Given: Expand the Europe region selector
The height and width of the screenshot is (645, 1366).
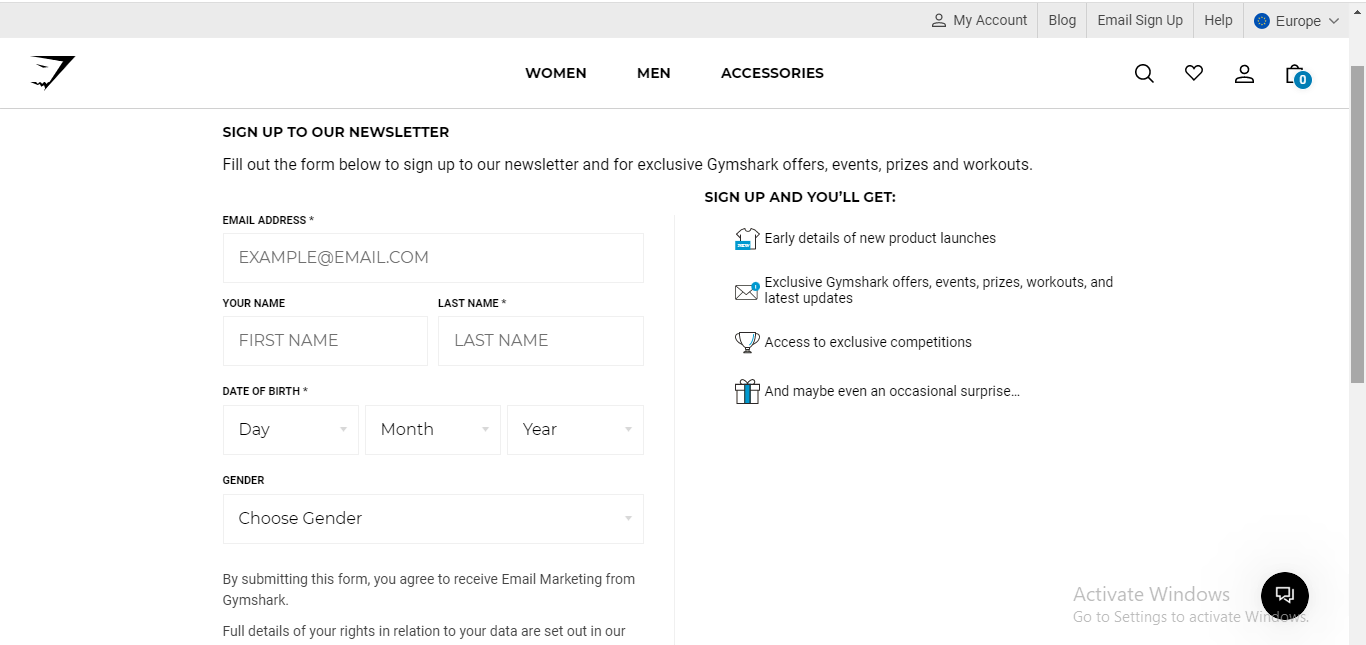Looking at the screenshot, I should tap(1296, 21).
